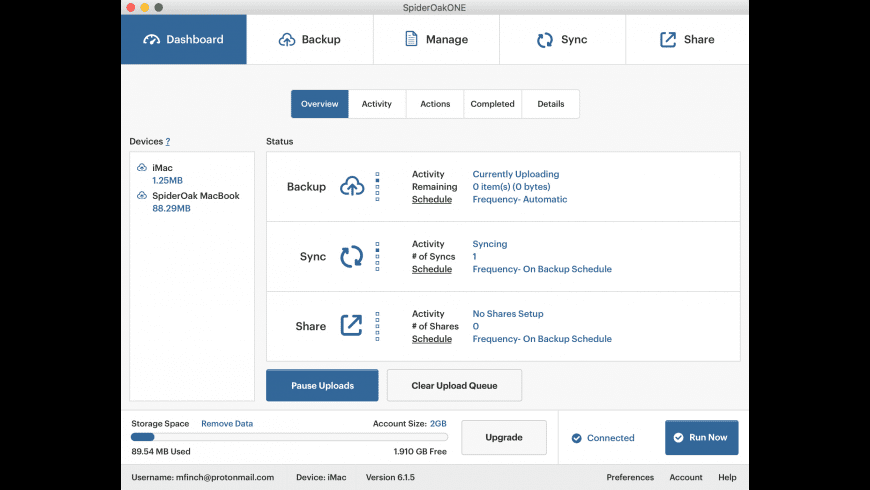Image resolution: width=870 pixels, height=490 pixels.
Task: Click Currently Uploading status text
Action: (x=515, y=174)
